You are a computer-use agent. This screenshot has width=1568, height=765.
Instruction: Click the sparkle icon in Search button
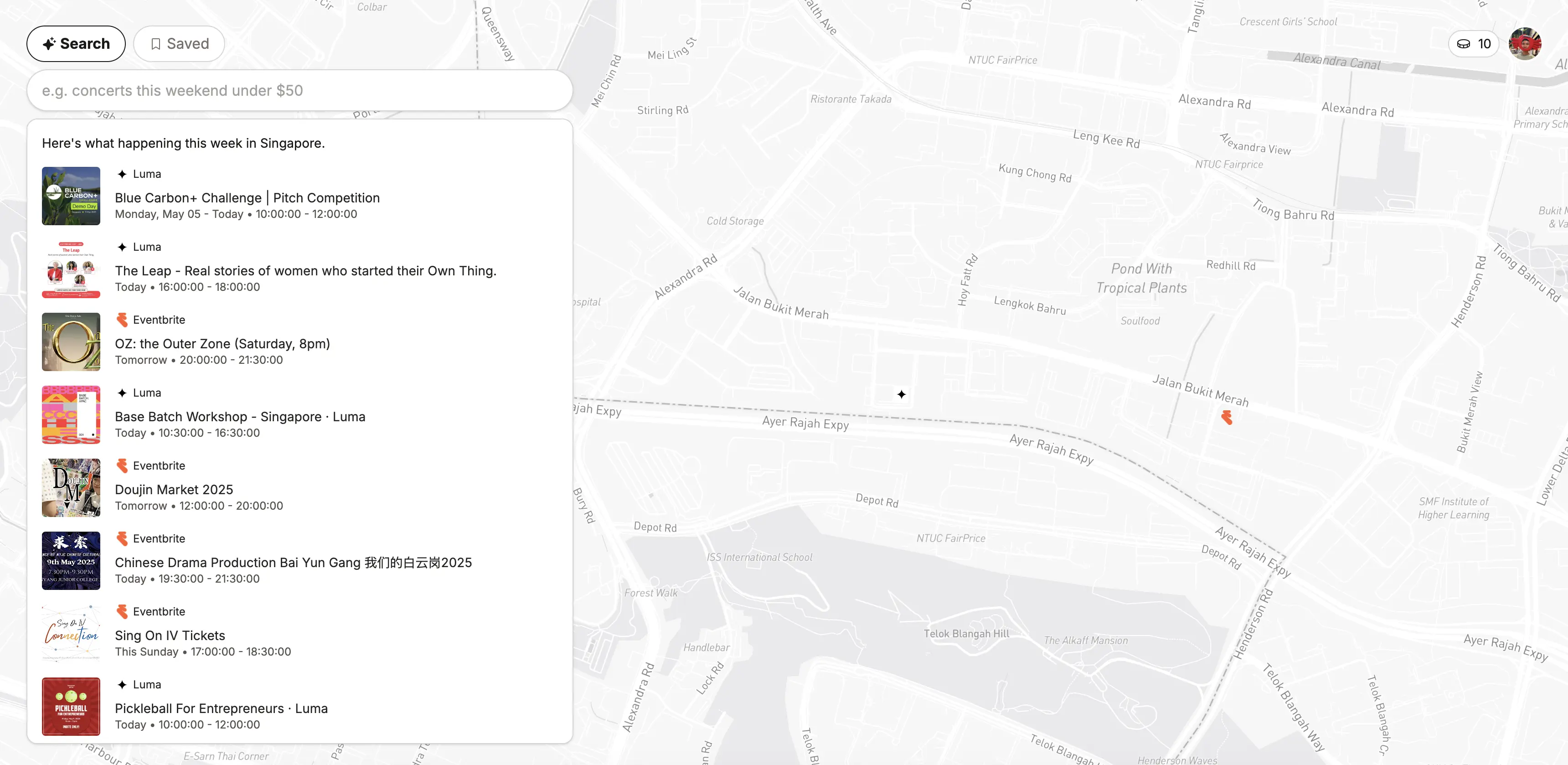49,44
